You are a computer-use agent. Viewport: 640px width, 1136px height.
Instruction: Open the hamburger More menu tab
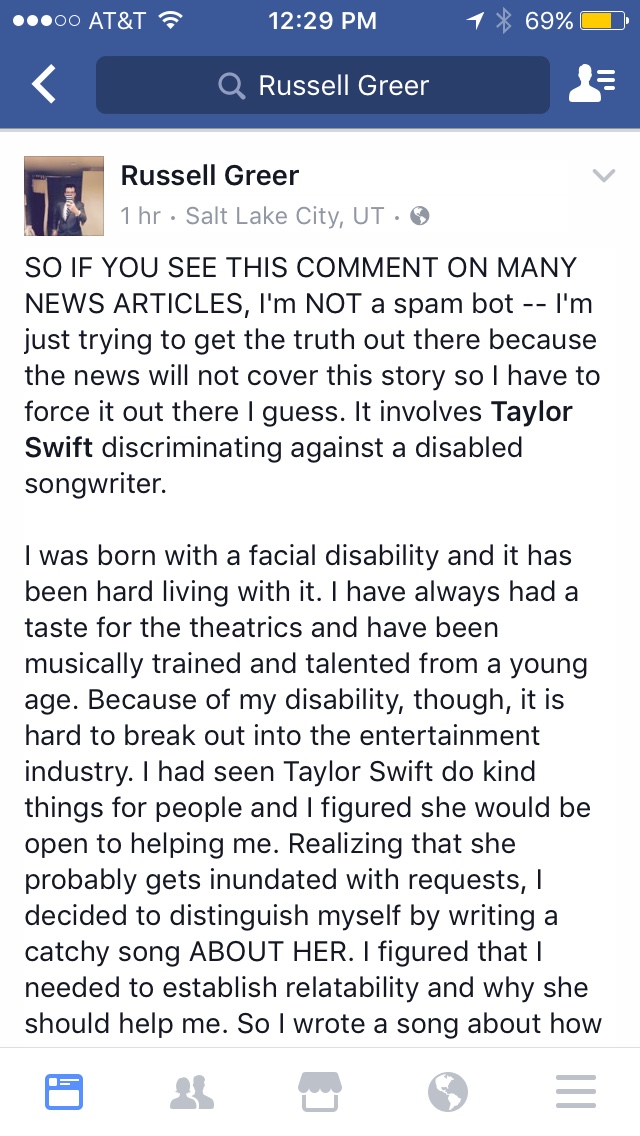coord(575,1092)
